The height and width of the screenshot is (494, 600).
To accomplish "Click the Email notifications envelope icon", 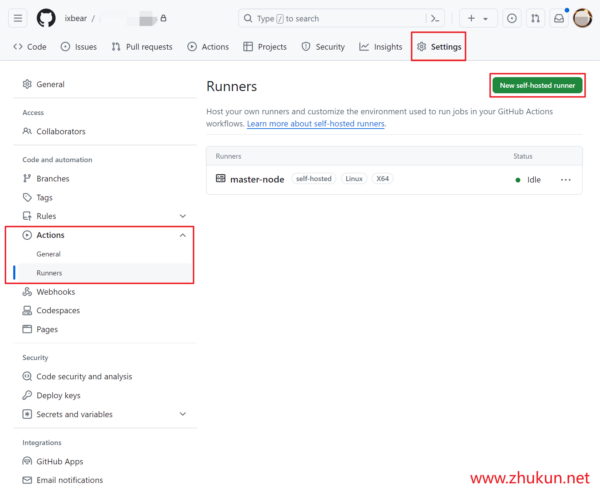I will [27, 480].
